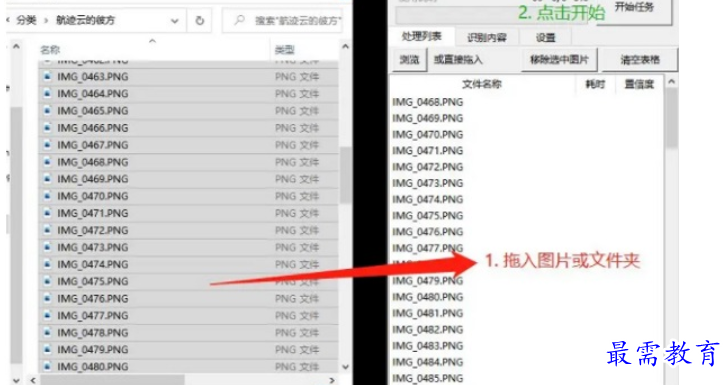728x385 pixels.
Task: Select IMG_0485.PNG in the processing list
Action: pos(428,378)
